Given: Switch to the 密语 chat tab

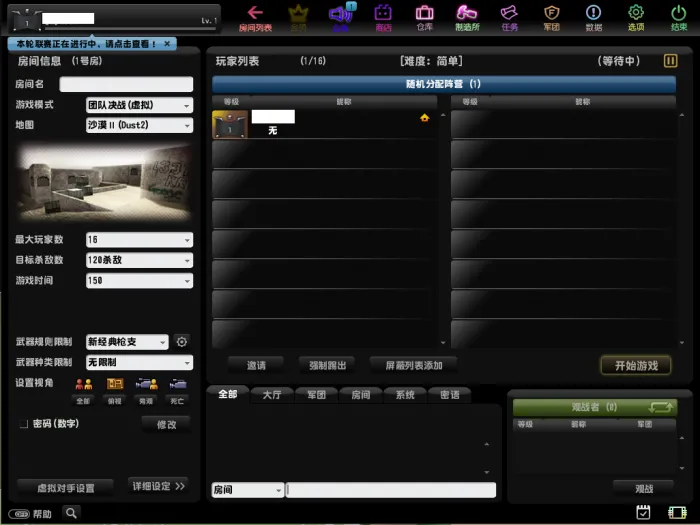Looking at the screenshot, I should (x=449, y=395).
